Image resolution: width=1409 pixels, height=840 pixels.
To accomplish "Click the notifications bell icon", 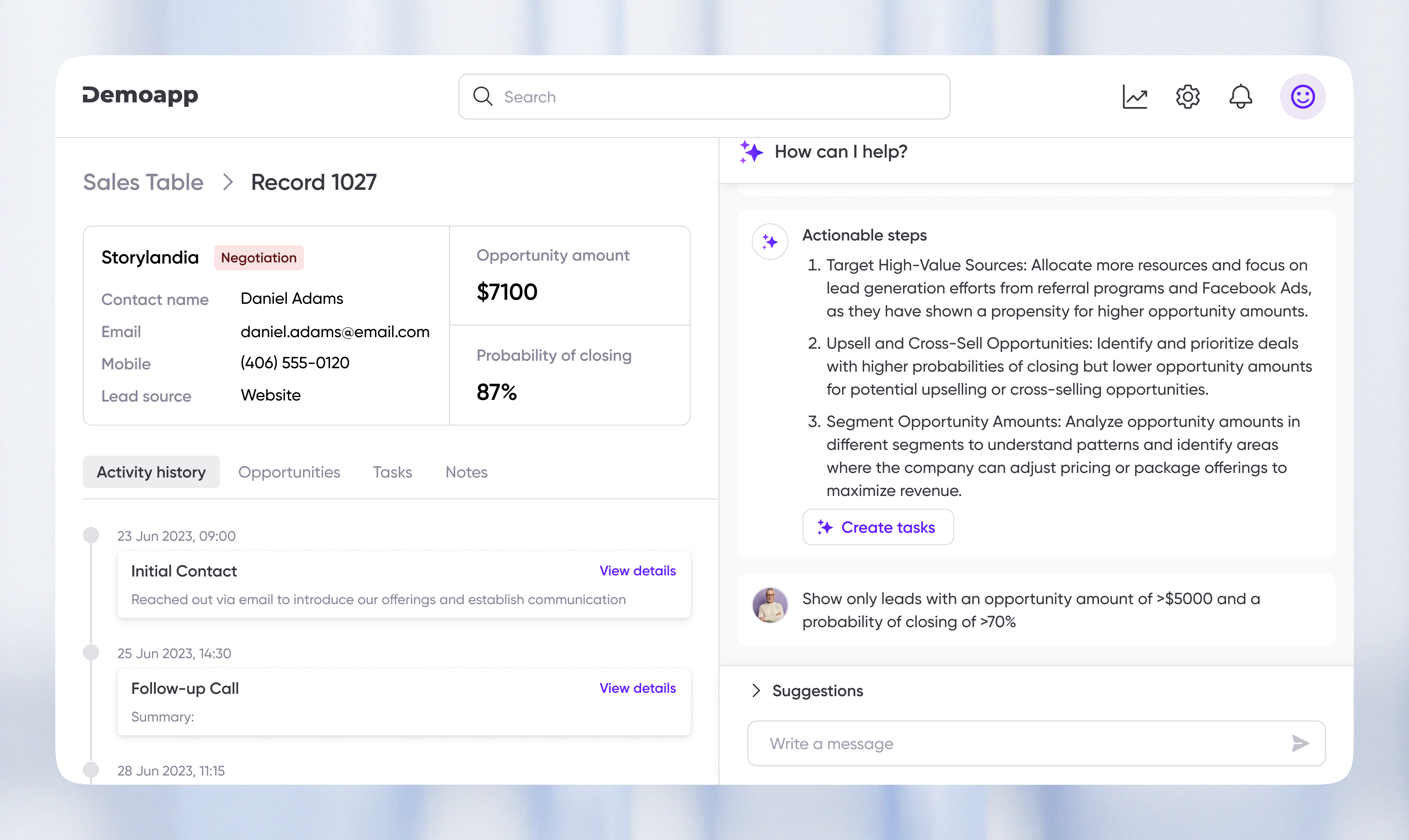I will coord(1240,97).
